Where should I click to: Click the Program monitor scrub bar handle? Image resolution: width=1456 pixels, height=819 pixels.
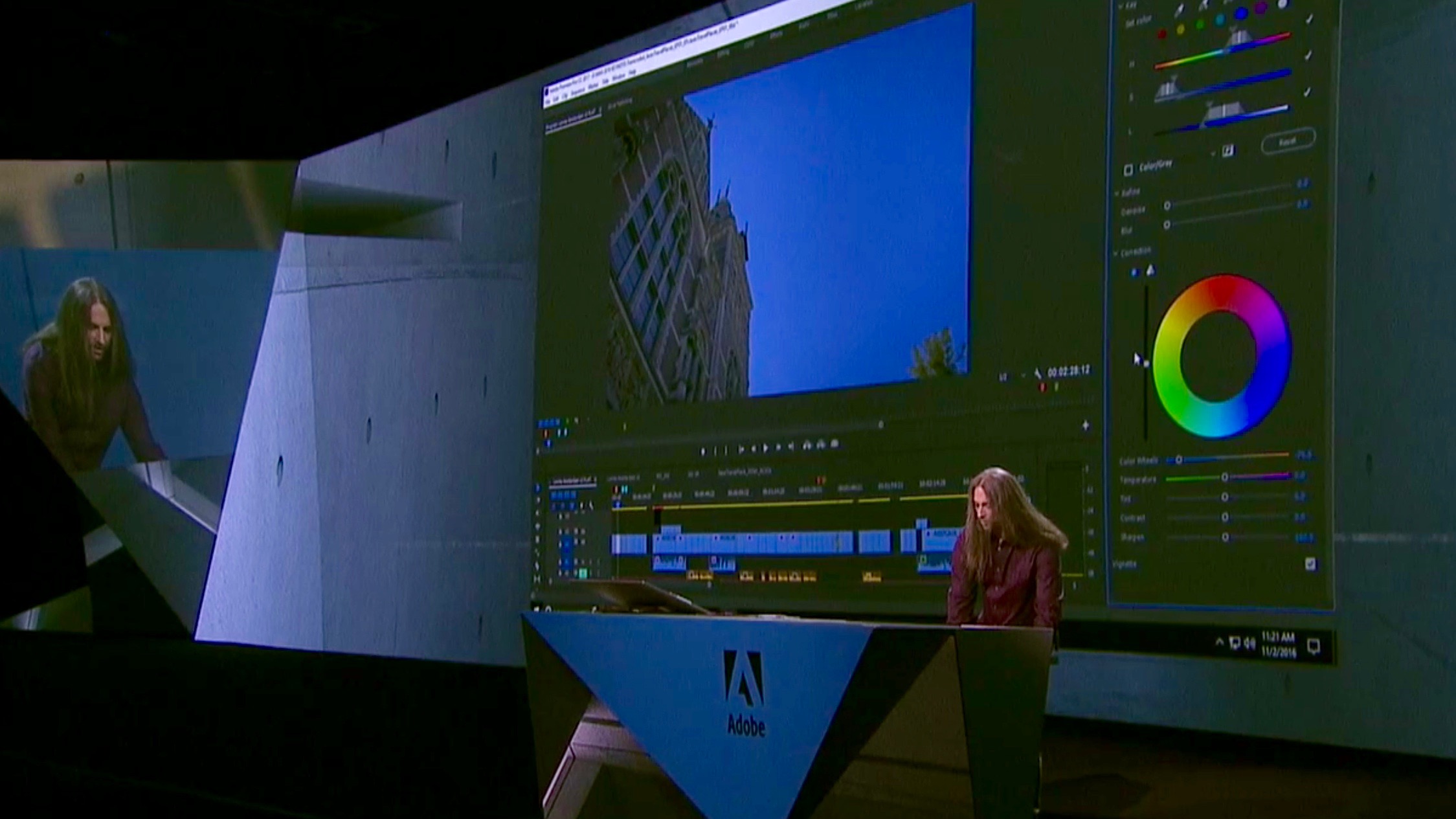[x=880, y=425]
